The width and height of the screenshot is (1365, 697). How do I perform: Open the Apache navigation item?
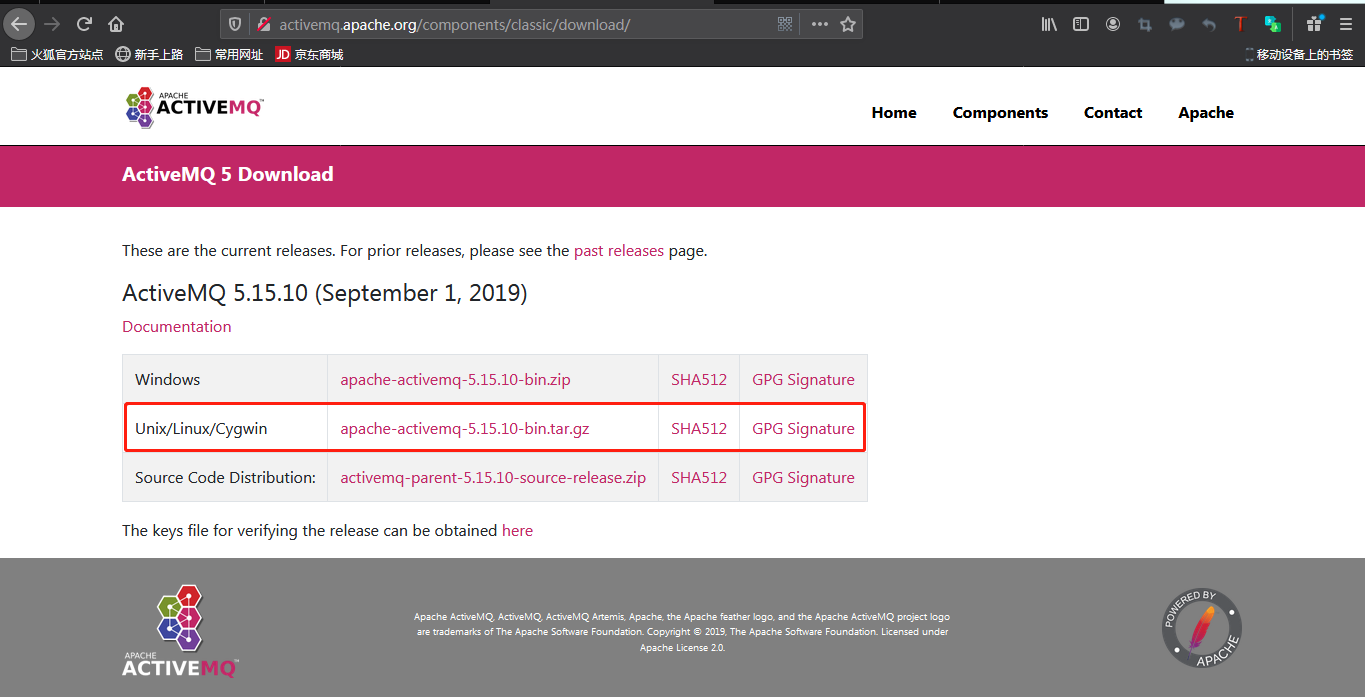[x=1206, y=113]
